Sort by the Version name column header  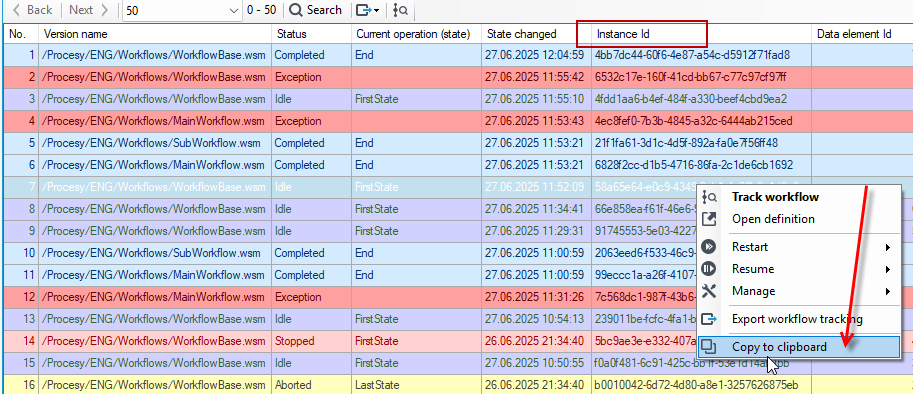coord(155,34)
